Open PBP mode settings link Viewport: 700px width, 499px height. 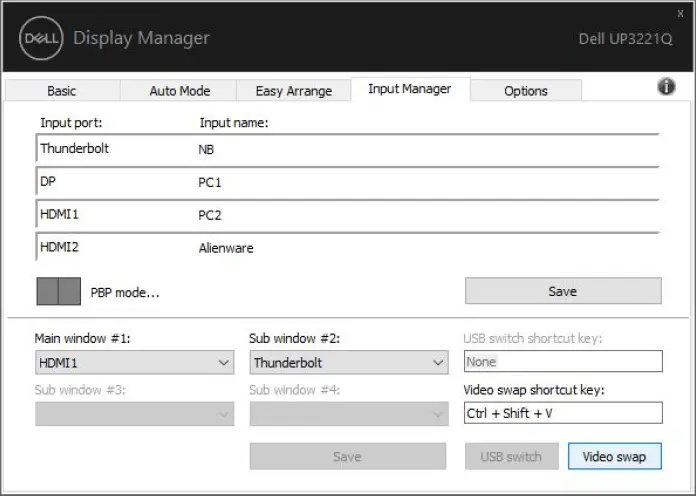coord(125,293)
